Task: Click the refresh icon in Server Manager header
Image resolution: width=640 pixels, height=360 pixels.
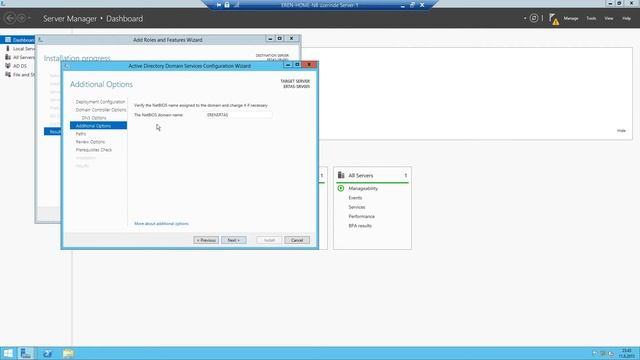Action: (x=533, y=18)
